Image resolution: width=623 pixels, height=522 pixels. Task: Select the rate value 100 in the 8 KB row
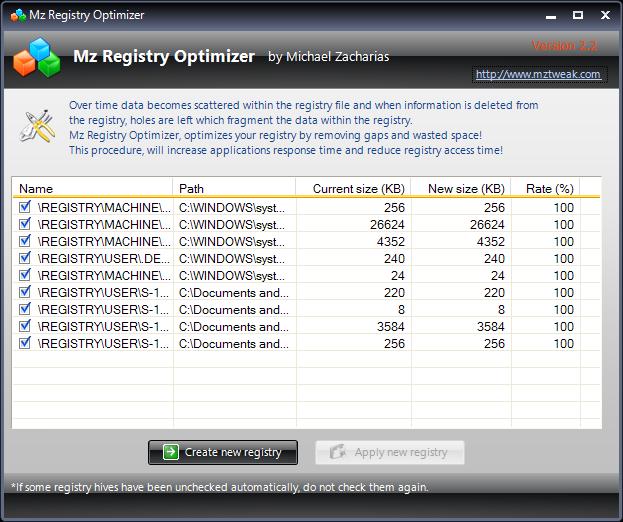(564, 310)
